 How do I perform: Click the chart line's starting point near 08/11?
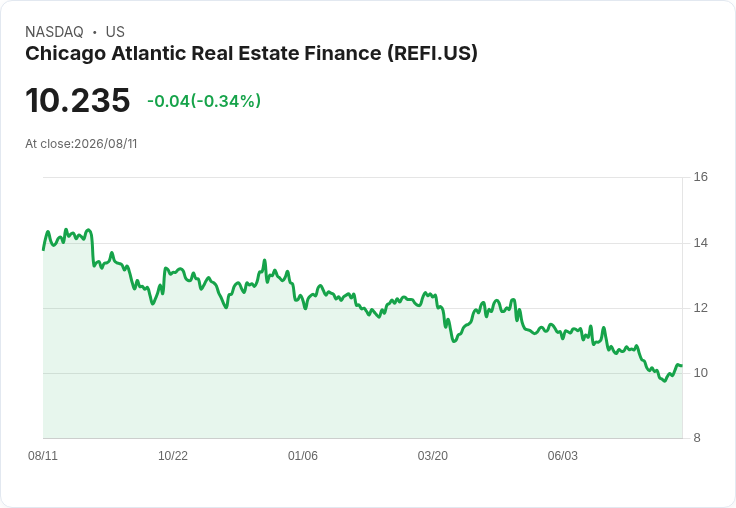click(44, 249)
